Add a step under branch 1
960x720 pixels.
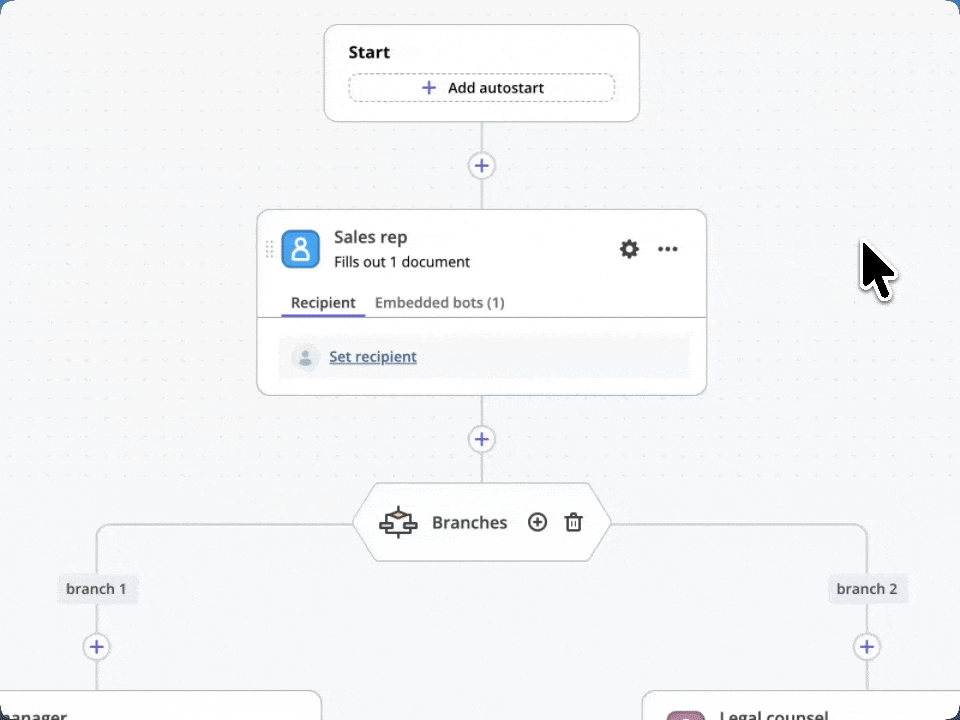[96, 647]
